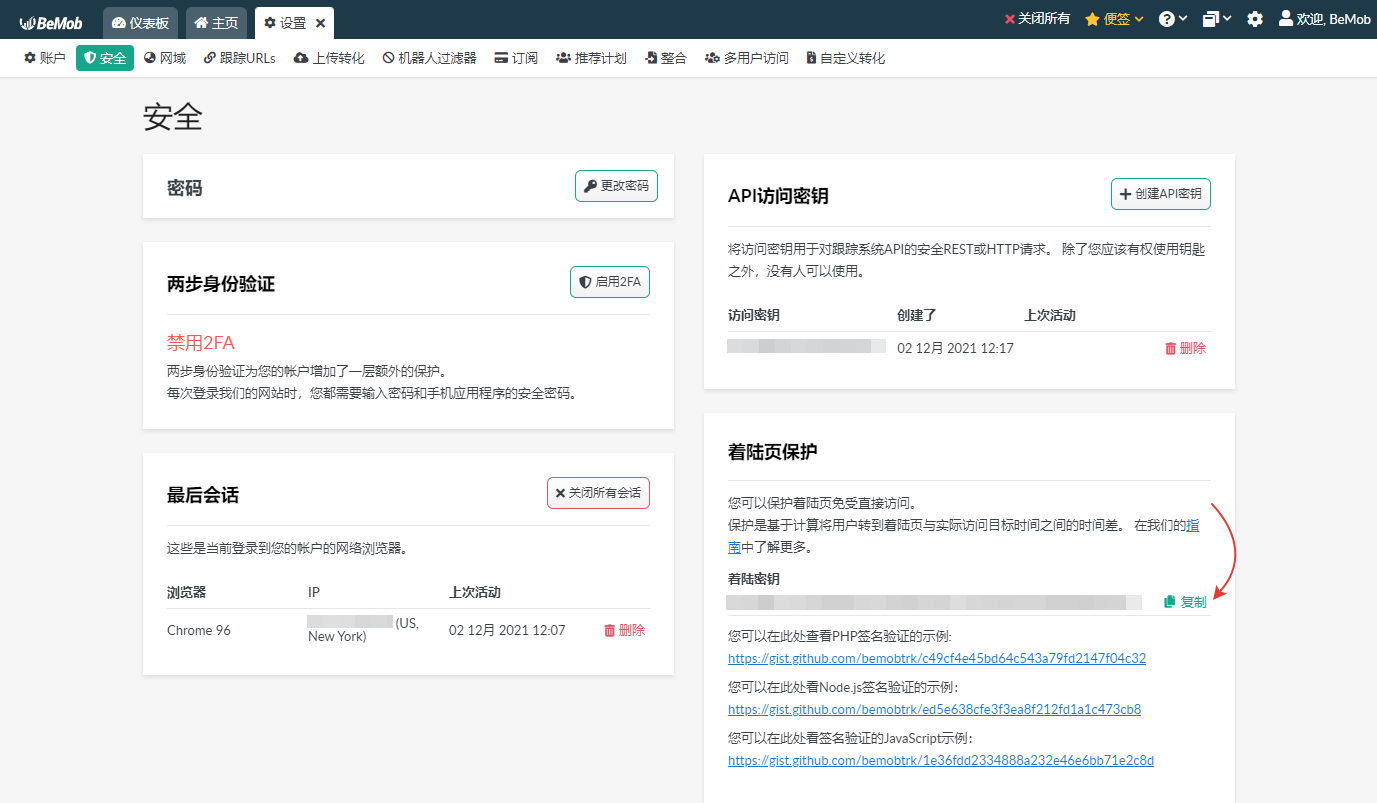The width and height of the screenshot is (1377, 803).
Task: Open the PHP signature example gist link
Action: point(936,658)
